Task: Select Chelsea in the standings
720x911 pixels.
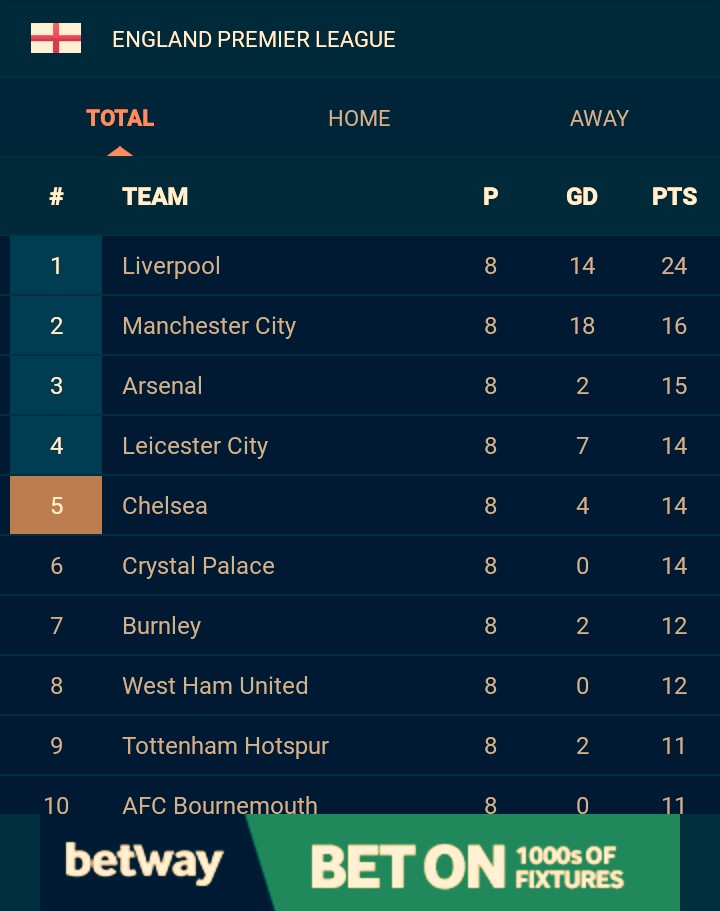Action: (165, 506)
